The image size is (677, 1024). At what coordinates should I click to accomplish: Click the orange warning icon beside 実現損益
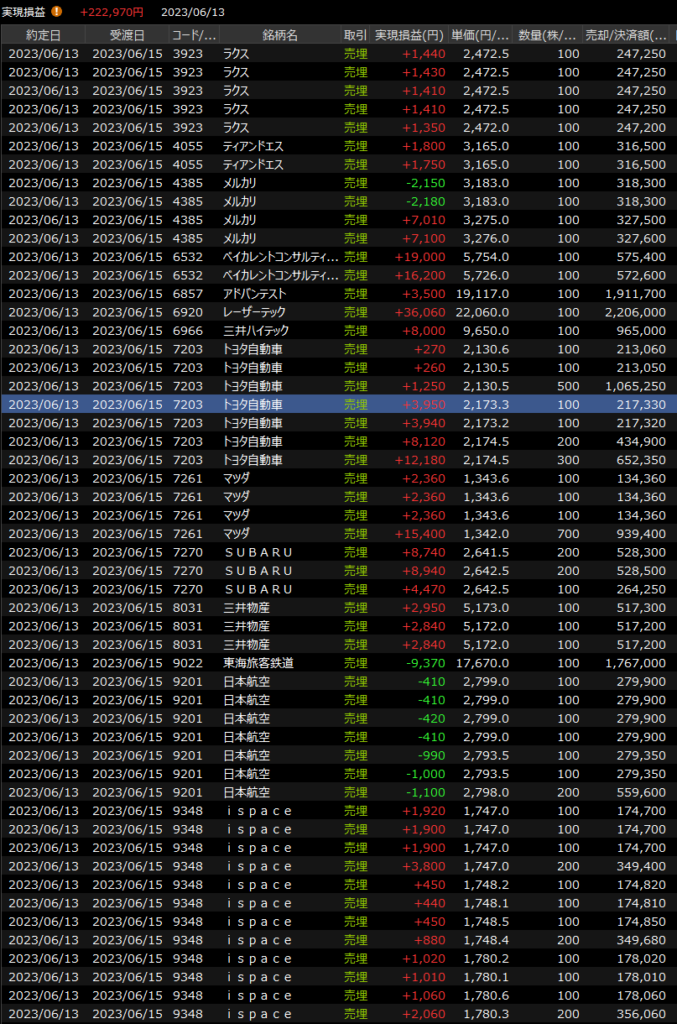pyautogui.click(x=56, y=12)
